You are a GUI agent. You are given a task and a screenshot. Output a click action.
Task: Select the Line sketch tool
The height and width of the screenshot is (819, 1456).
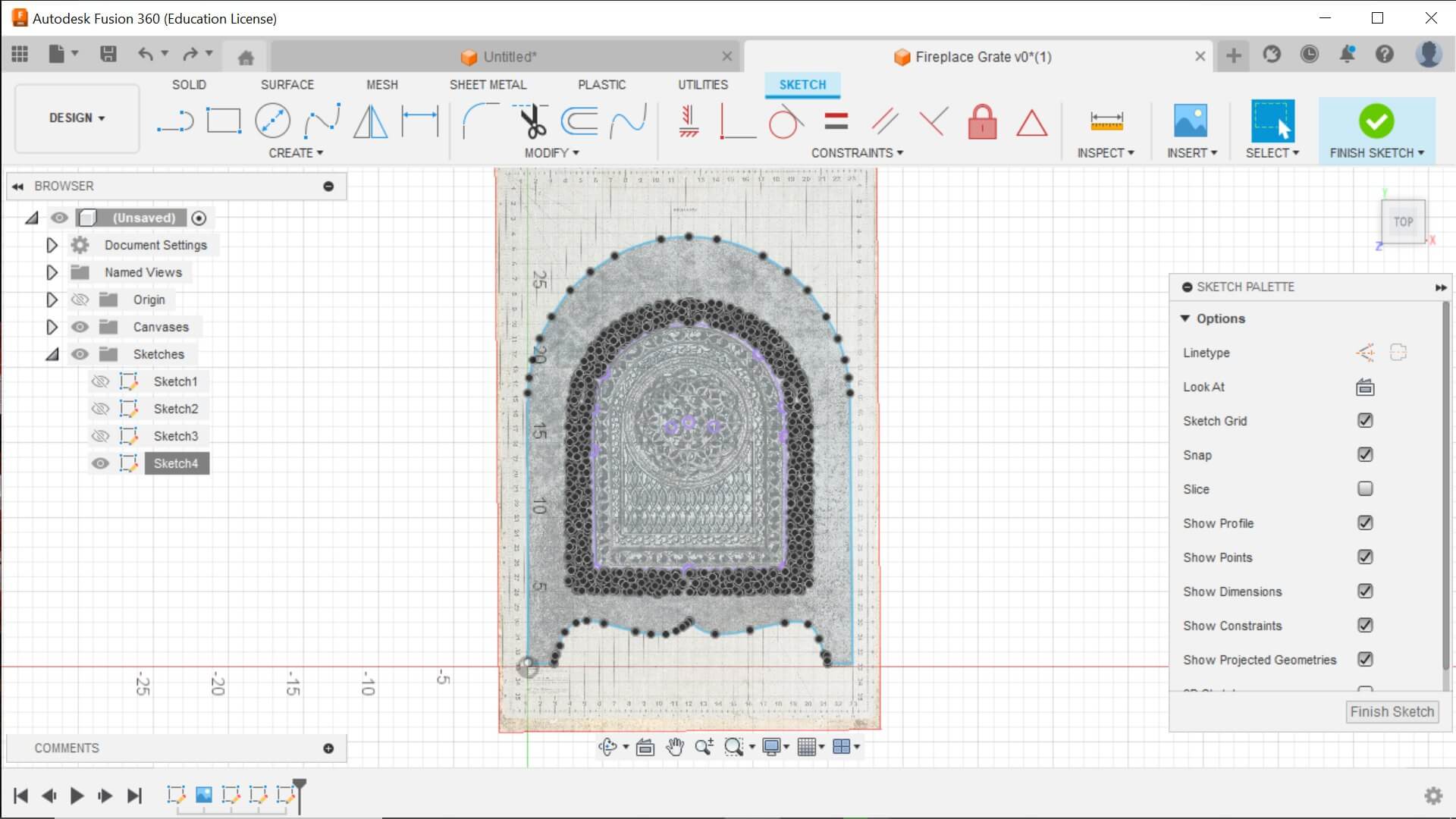(x=175, y=121)
